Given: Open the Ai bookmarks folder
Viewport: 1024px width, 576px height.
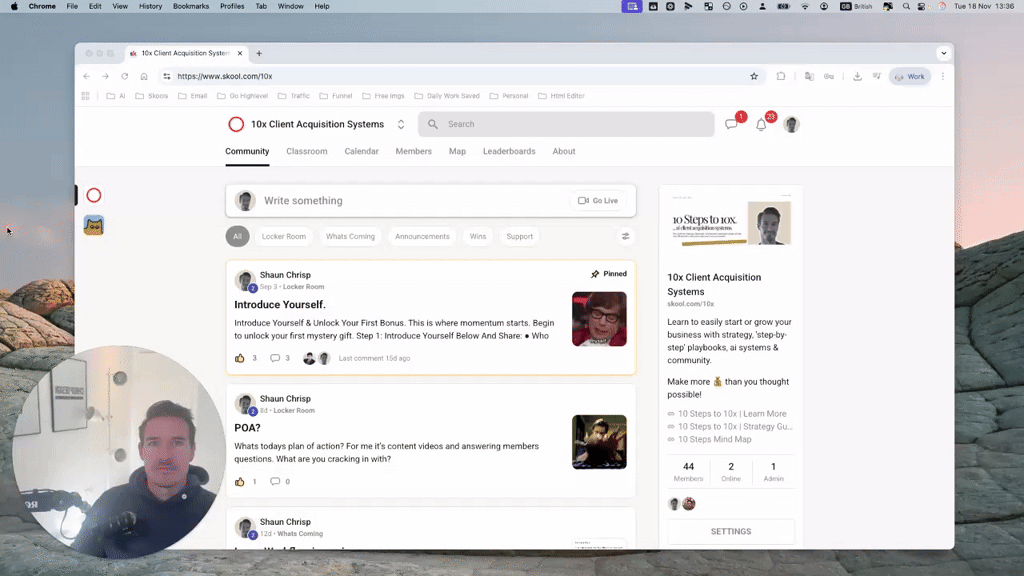Looking at the screenshot, I should coord(116,96).
